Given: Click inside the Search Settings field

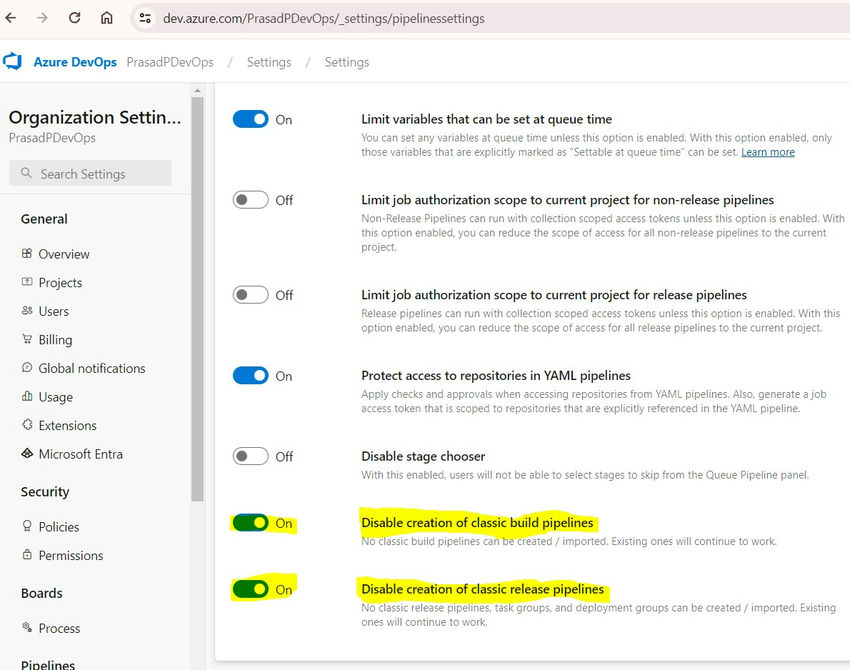Looking at the screenshot, I should pyautogui.click(x=90, y=173).
